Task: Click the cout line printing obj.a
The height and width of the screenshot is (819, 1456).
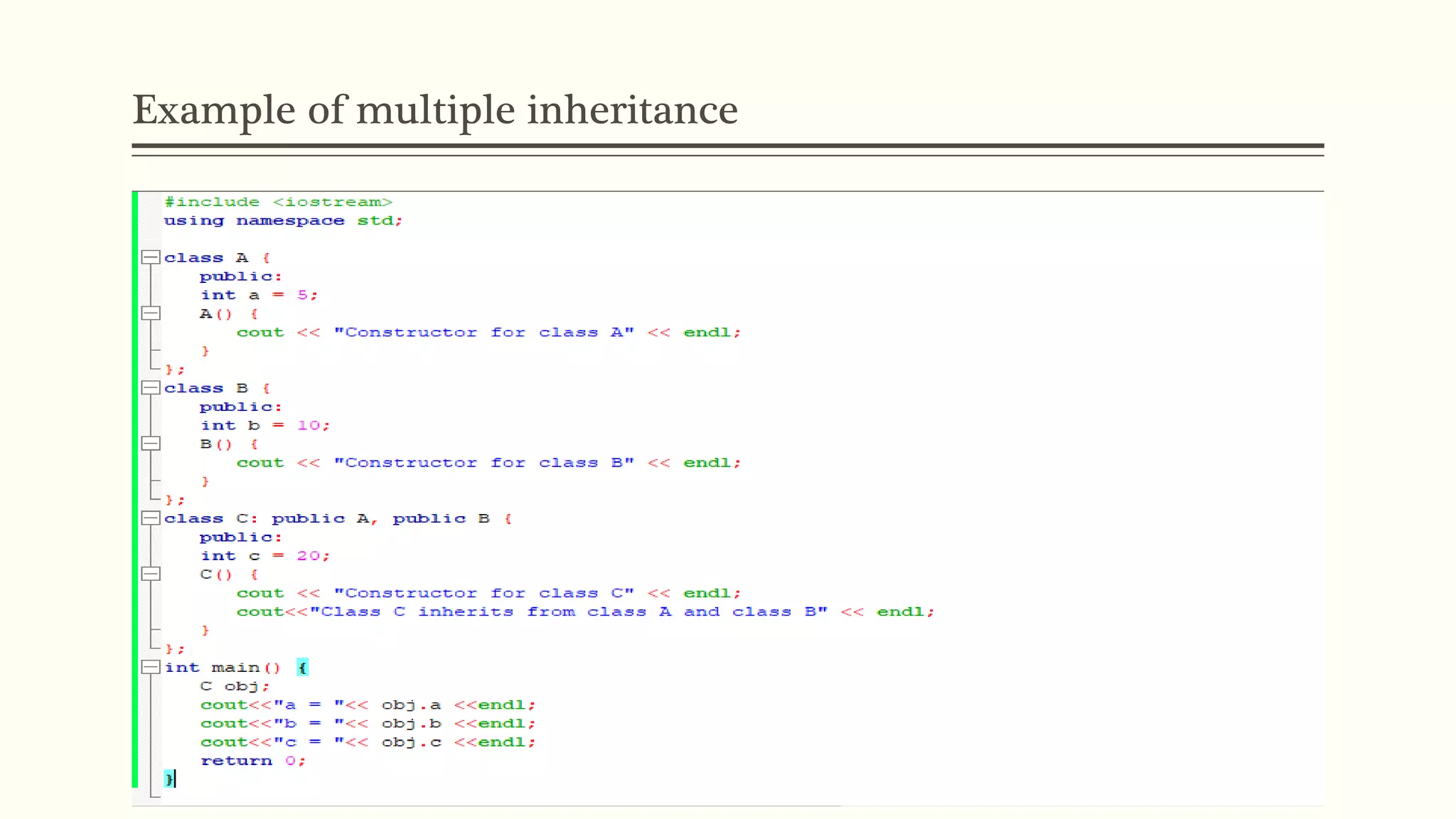Action: [368, 705]
